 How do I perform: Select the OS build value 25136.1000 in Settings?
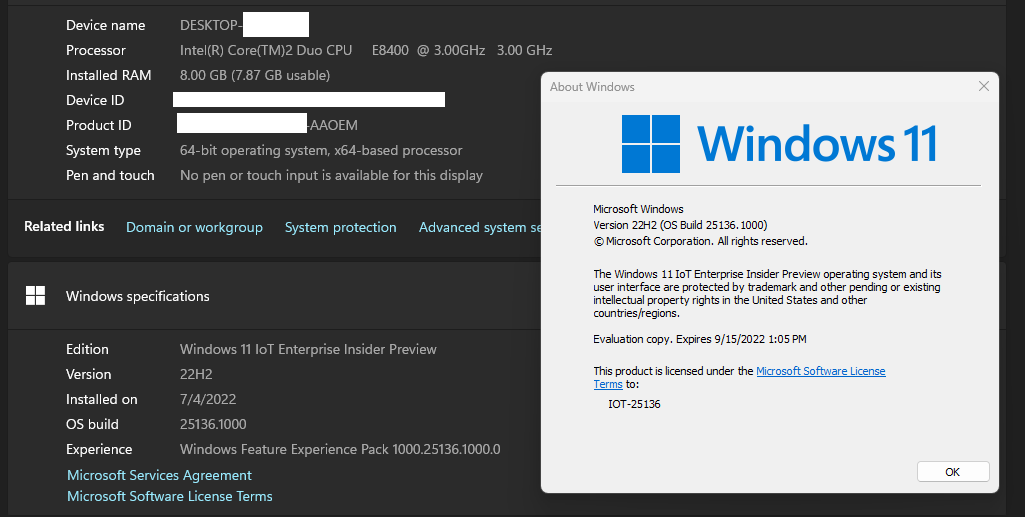[x=213, y=424]
